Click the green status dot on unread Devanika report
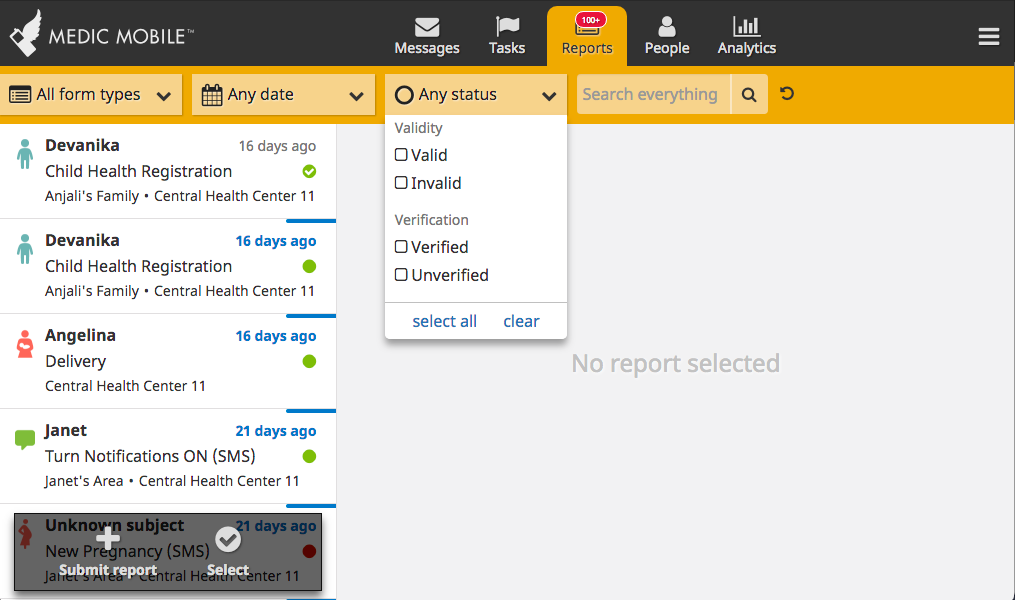The width and height of the screenshot is (1015, 600). pos(309,266)
